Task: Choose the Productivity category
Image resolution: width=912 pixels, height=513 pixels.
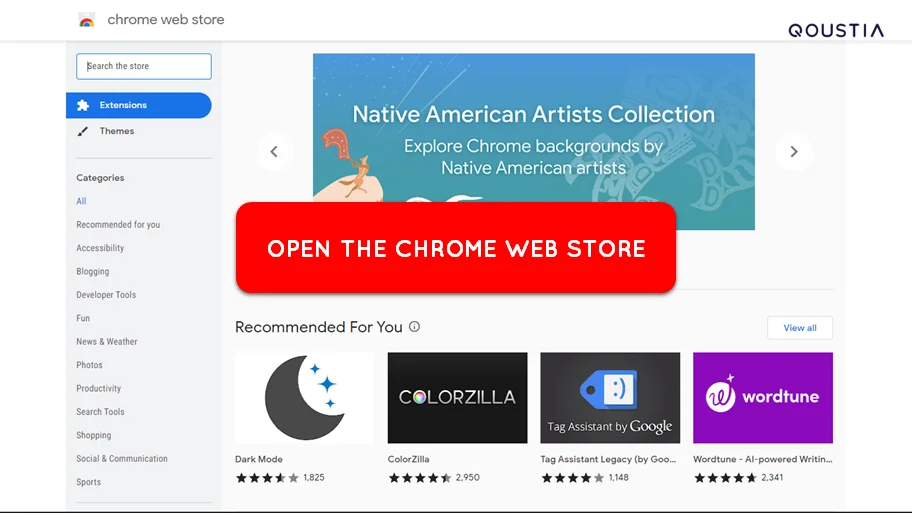Action: click(98, 389)
